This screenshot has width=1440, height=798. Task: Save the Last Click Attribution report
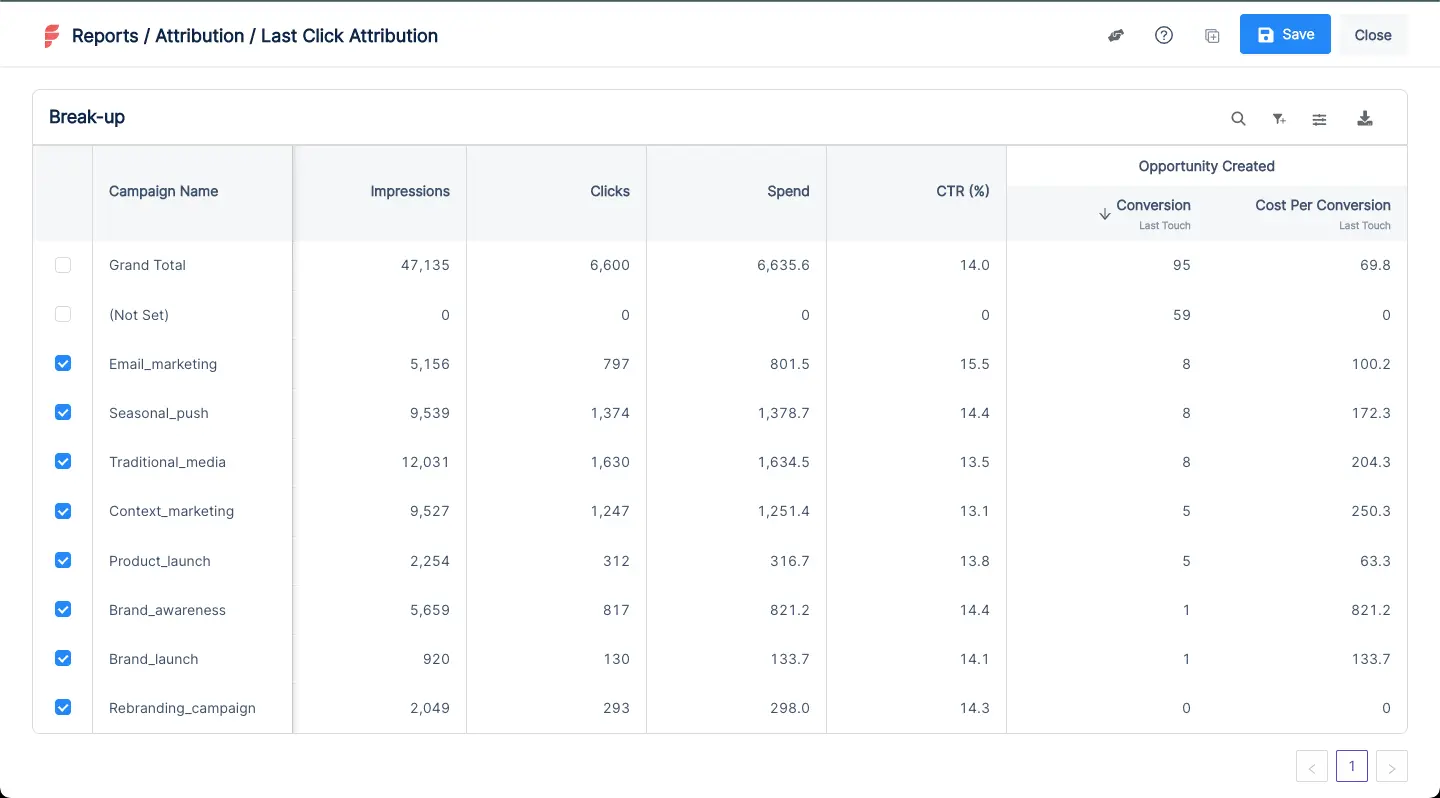click(x=1284, y=34)
